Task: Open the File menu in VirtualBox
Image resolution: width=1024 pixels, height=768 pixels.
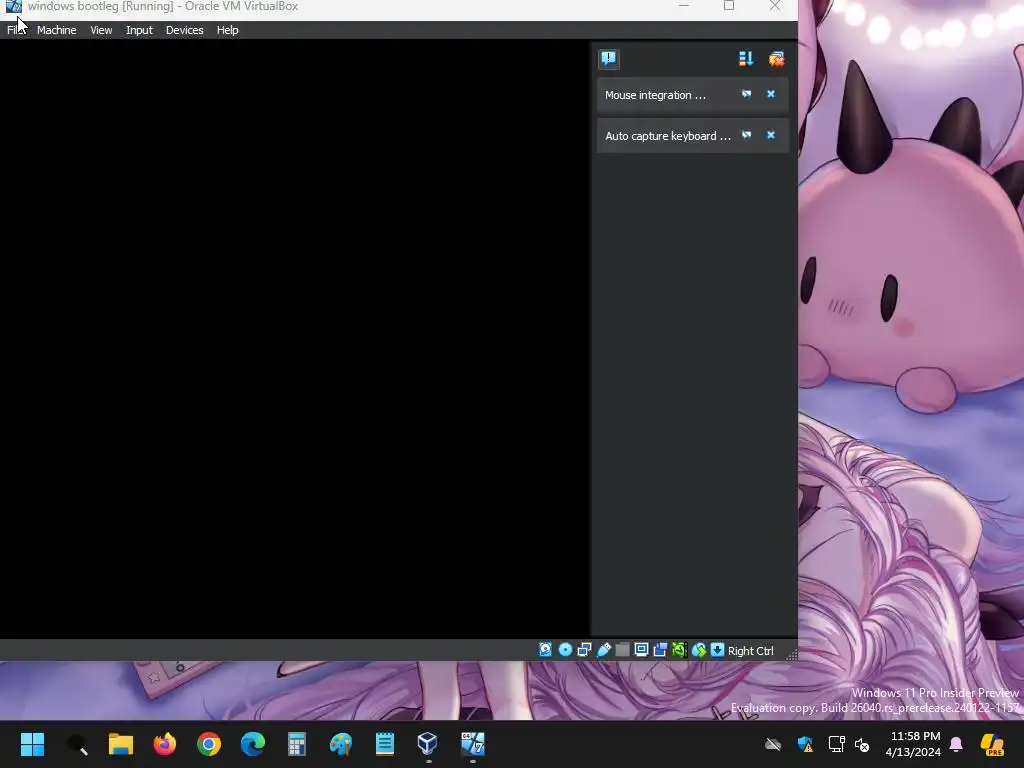Action: 16,30
